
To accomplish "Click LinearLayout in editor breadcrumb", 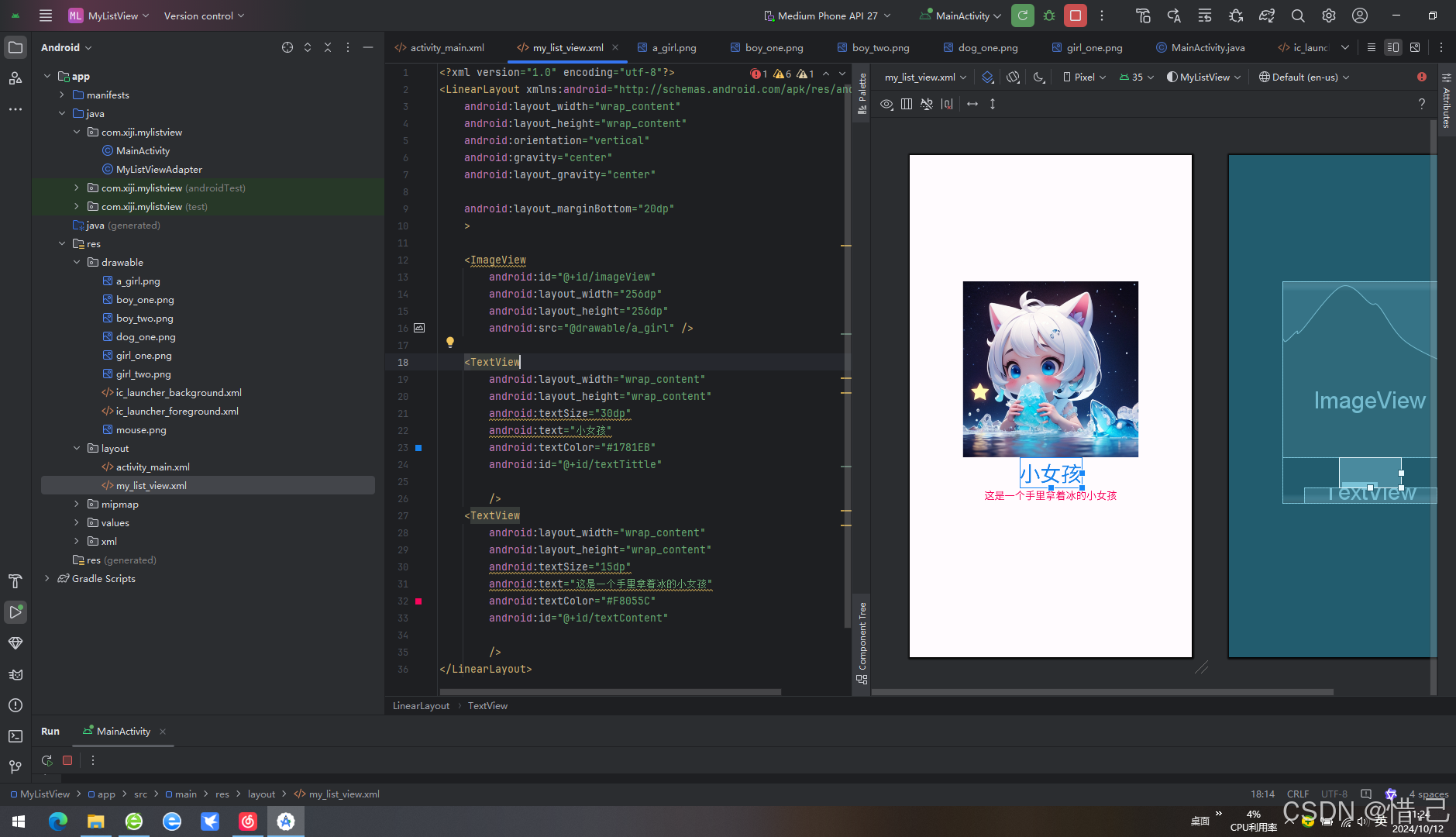I will coord(421,705).
